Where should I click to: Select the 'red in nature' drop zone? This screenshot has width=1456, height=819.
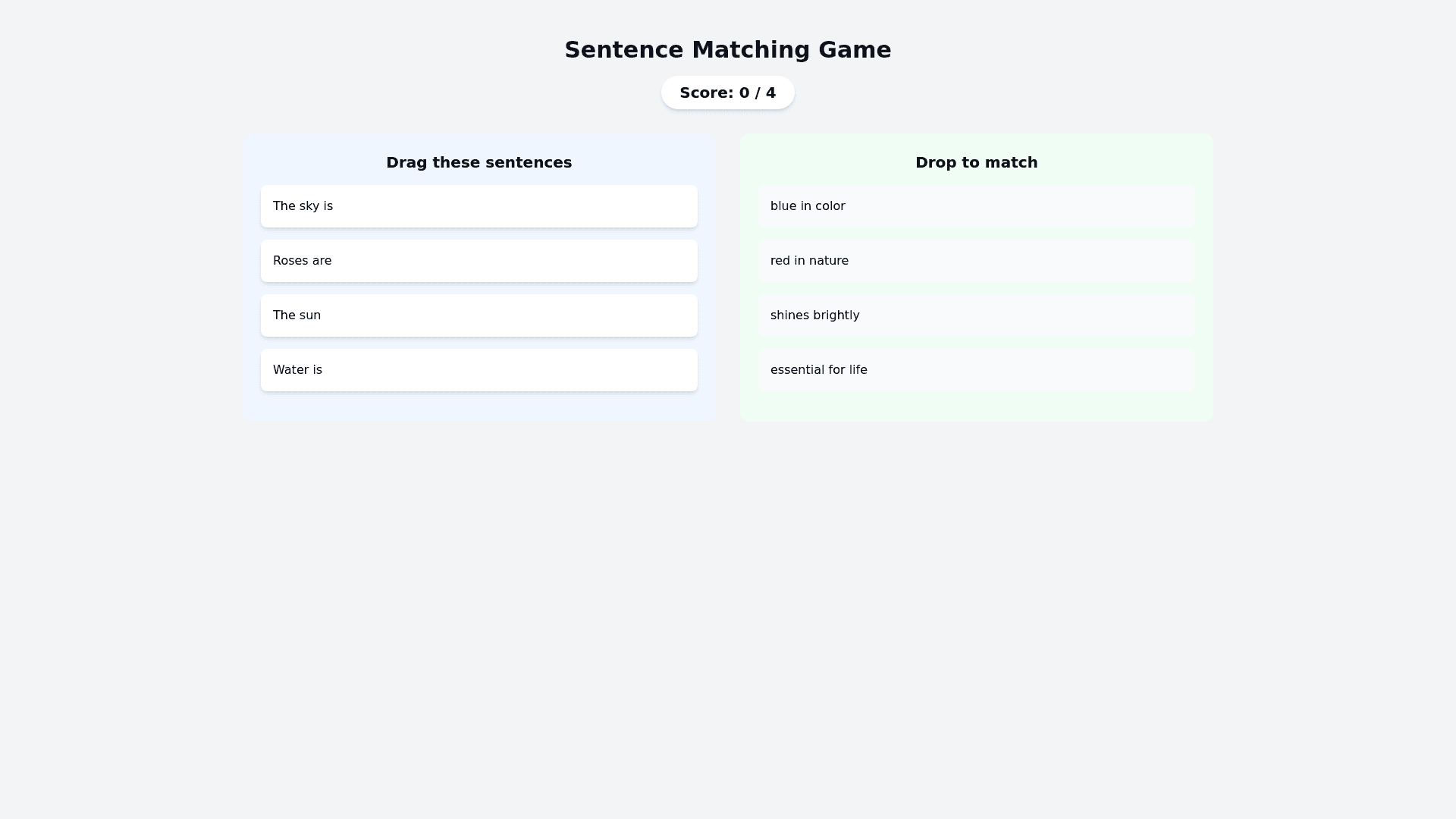click(976, 261)
